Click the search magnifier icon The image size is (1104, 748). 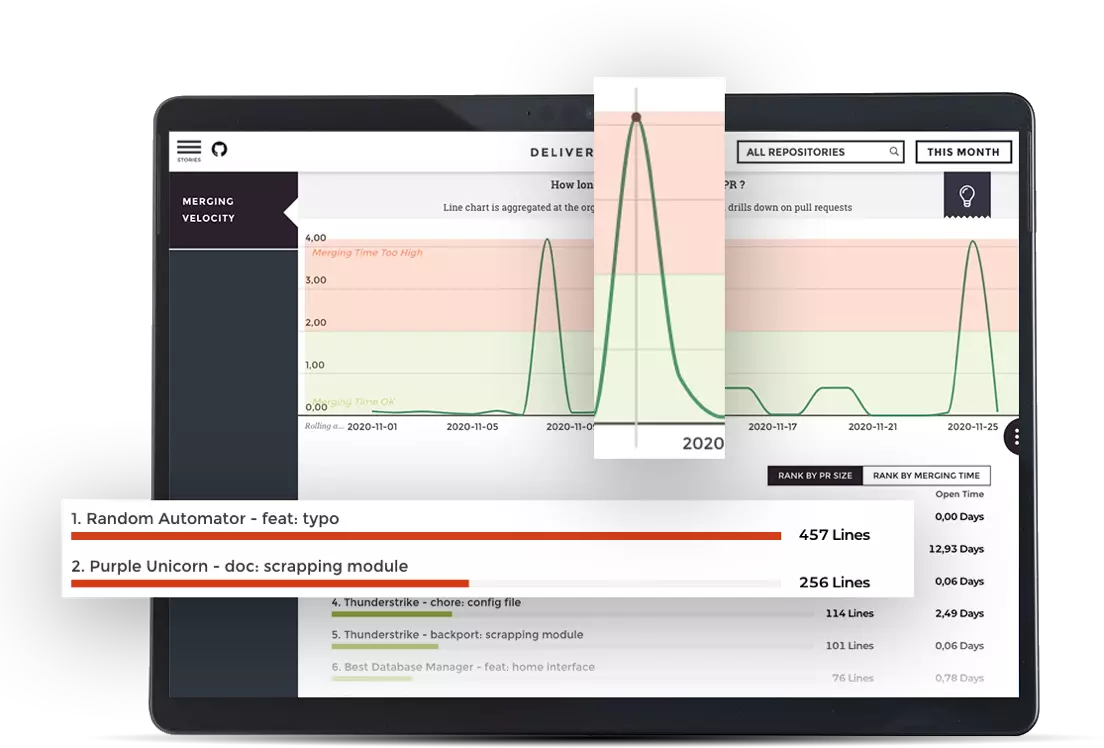[x=894, y=152]
